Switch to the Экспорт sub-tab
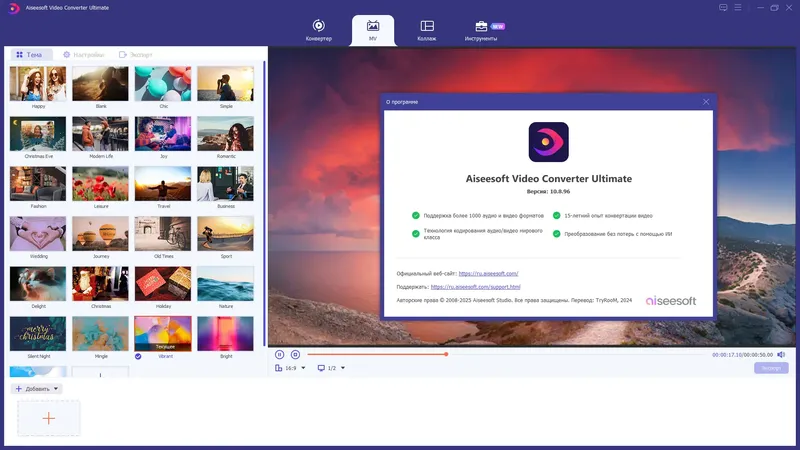This screenshot has width=800, height=450. 136,55
